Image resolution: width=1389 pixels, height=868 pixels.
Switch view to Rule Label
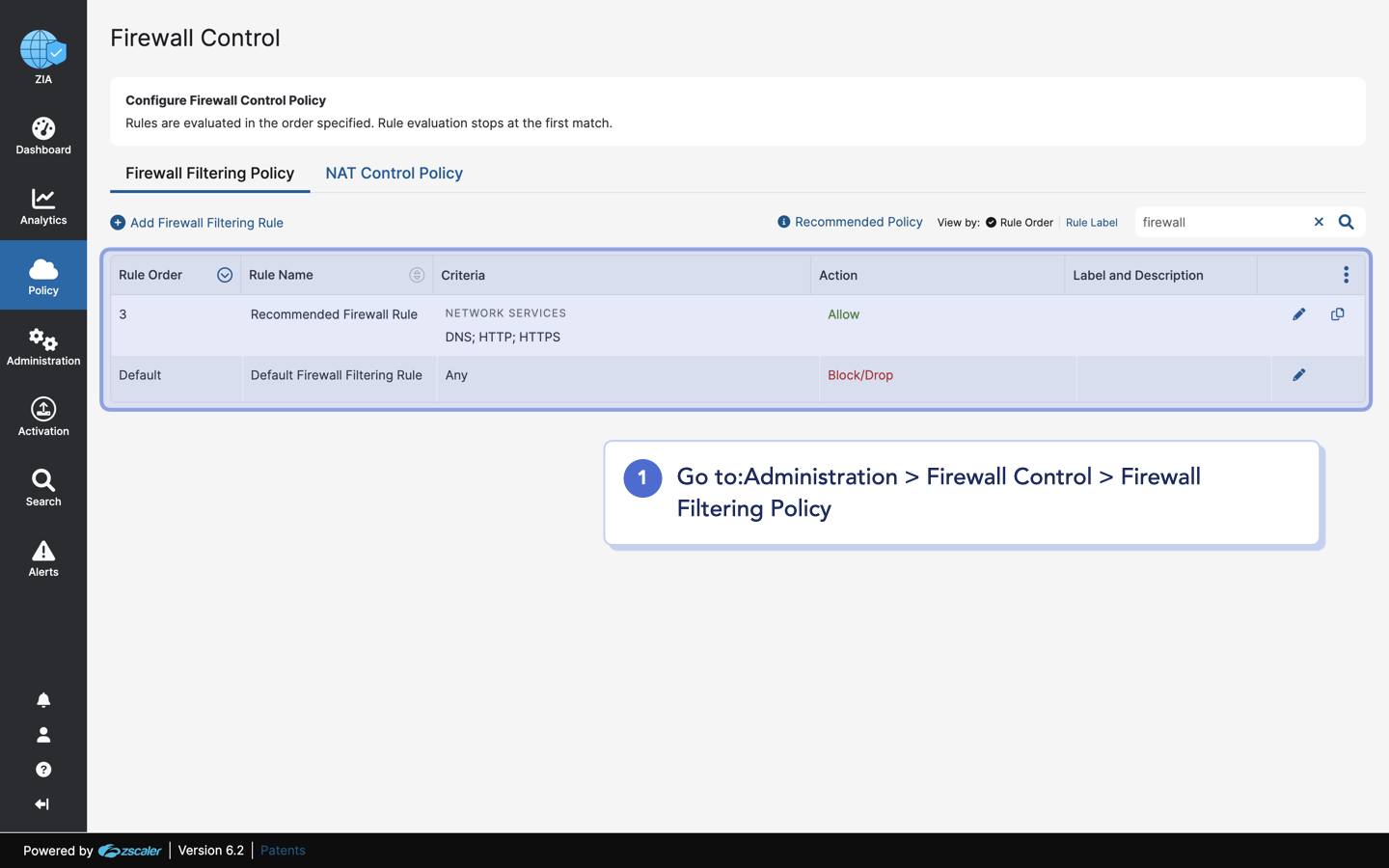[1091, 222]
